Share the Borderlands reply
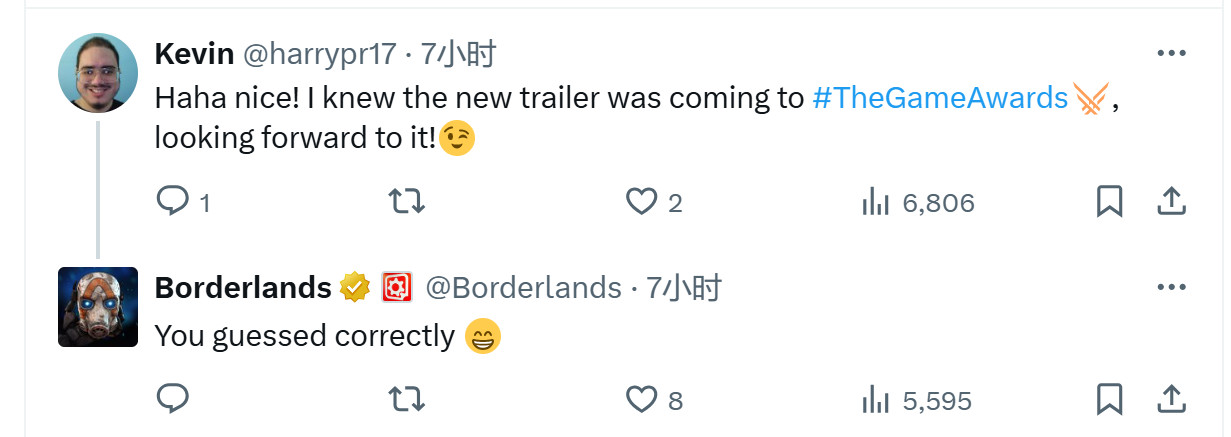 [1171, 400]
